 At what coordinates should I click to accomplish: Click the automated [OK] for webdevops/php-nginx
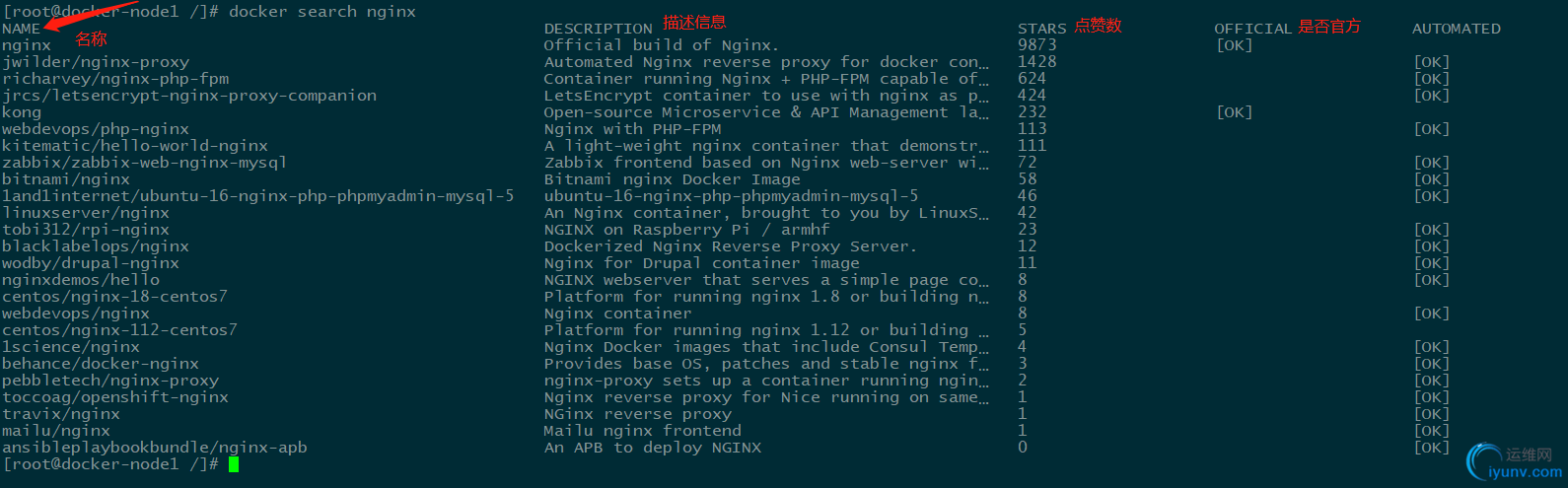point(1432,129)
